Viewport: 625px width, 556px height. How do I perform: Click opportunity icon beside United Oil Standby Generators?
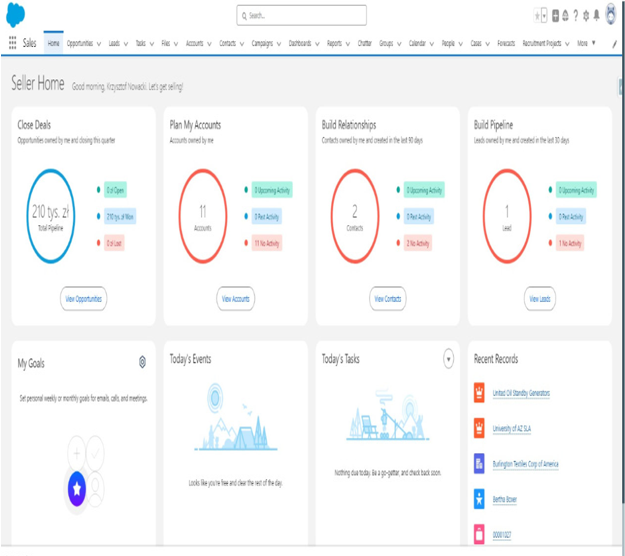(x=479, y=393)
